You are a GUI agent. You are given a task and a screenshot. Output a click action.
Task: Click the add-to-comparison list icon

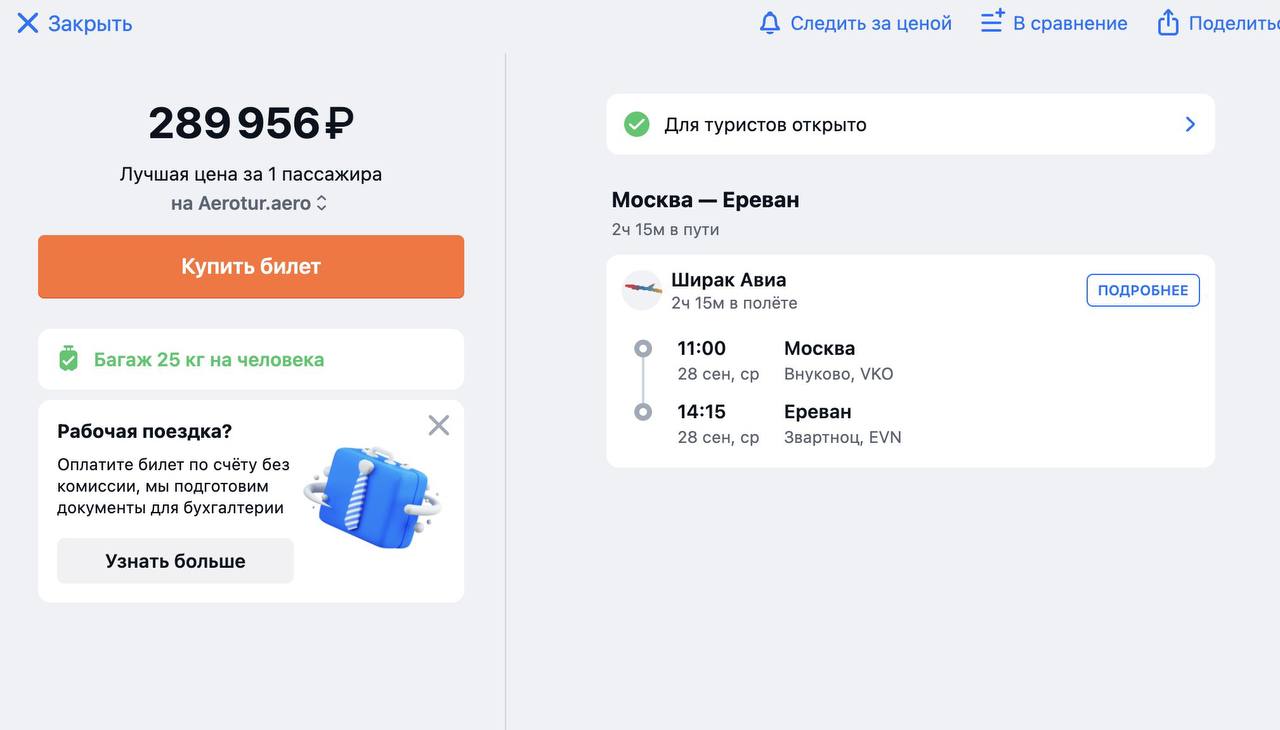(x=992, y=21)
